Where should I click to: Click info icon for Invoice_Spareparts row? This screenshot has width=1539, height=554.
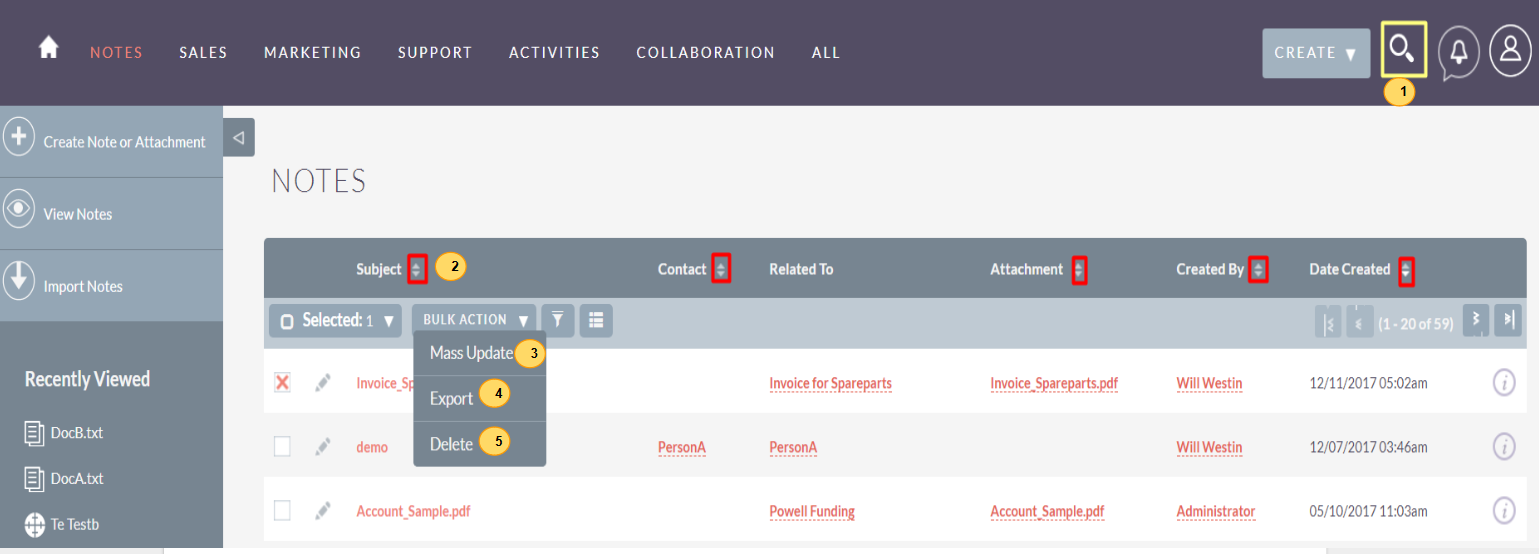tap(1503, 383)
